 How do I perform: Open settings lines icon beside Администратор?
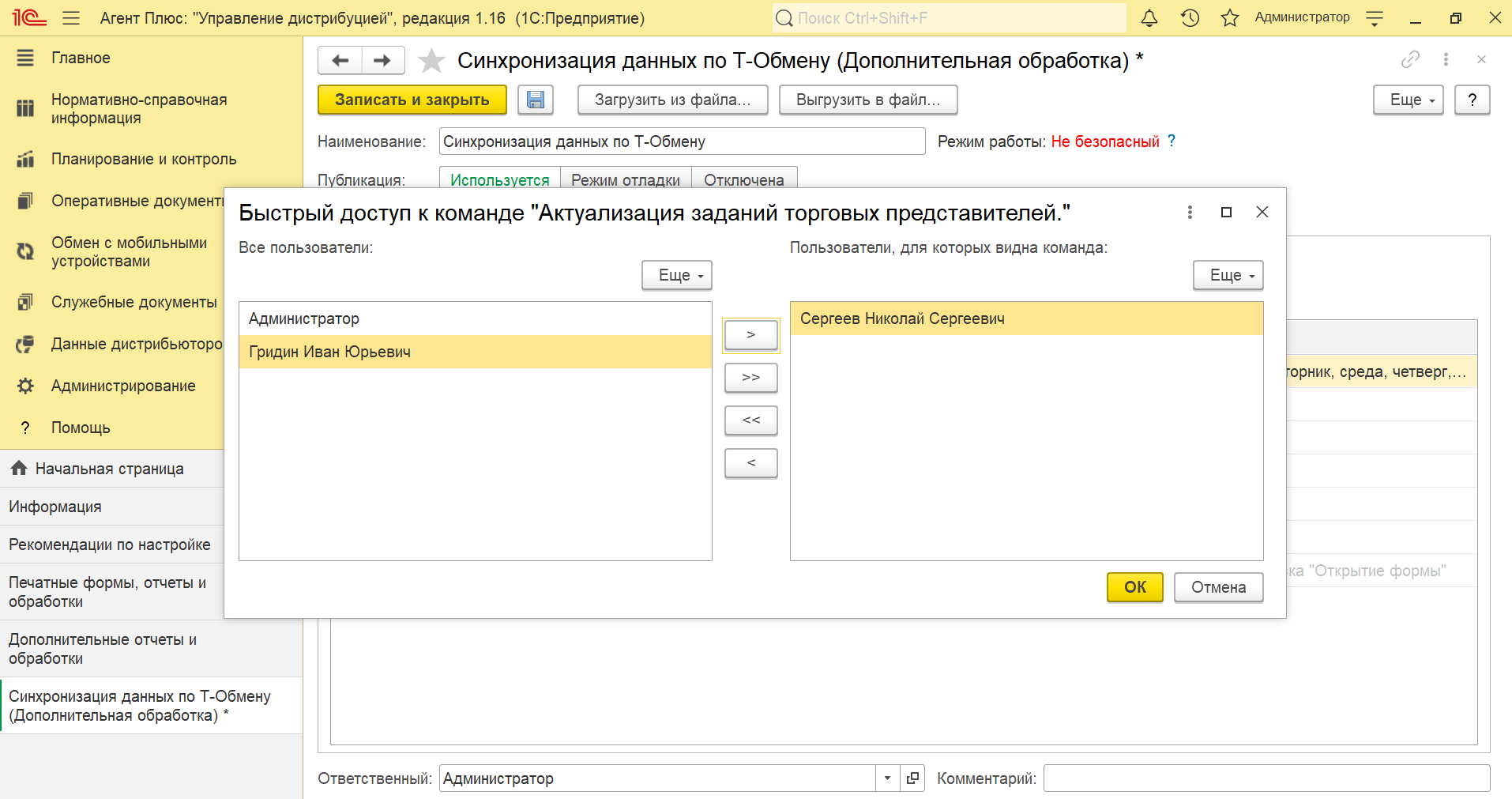click(x=1375, y=17)
